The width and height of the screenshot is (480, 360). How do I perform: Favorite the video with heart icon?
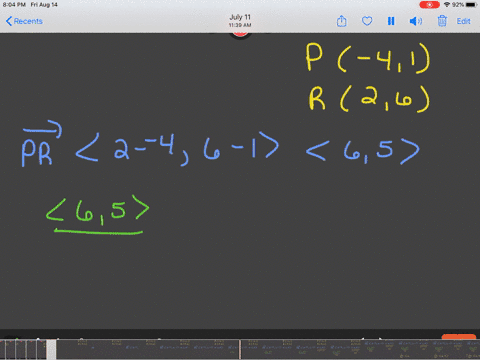367,21
